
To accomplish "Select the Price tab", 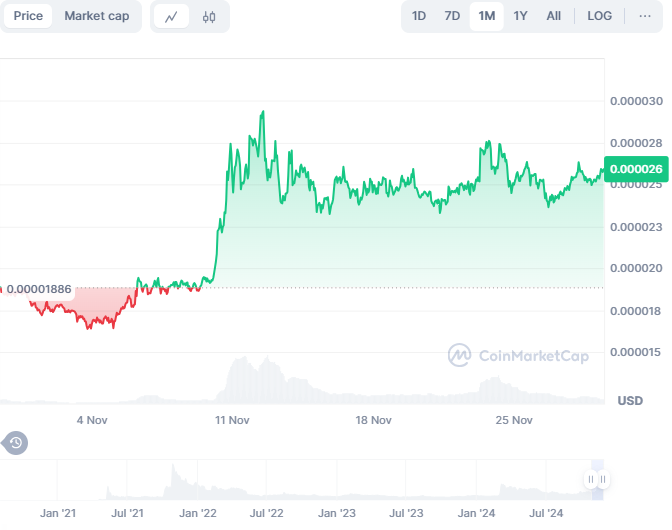I will (x=28, y=16).
